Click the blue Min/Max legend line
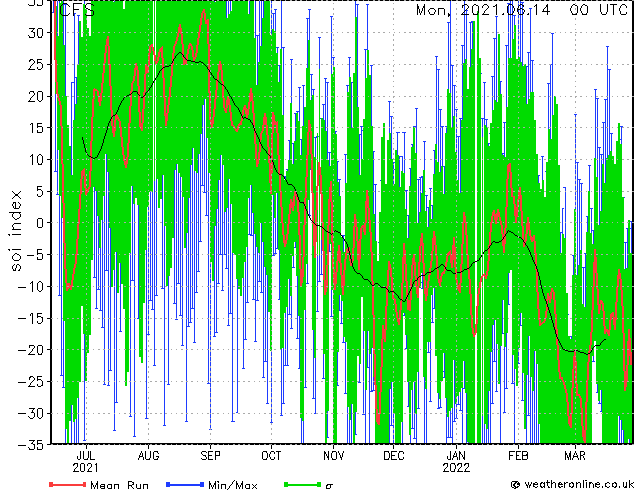Image resolution: width=634 pixels, height=490 pixels. click(x=185, y=484)
